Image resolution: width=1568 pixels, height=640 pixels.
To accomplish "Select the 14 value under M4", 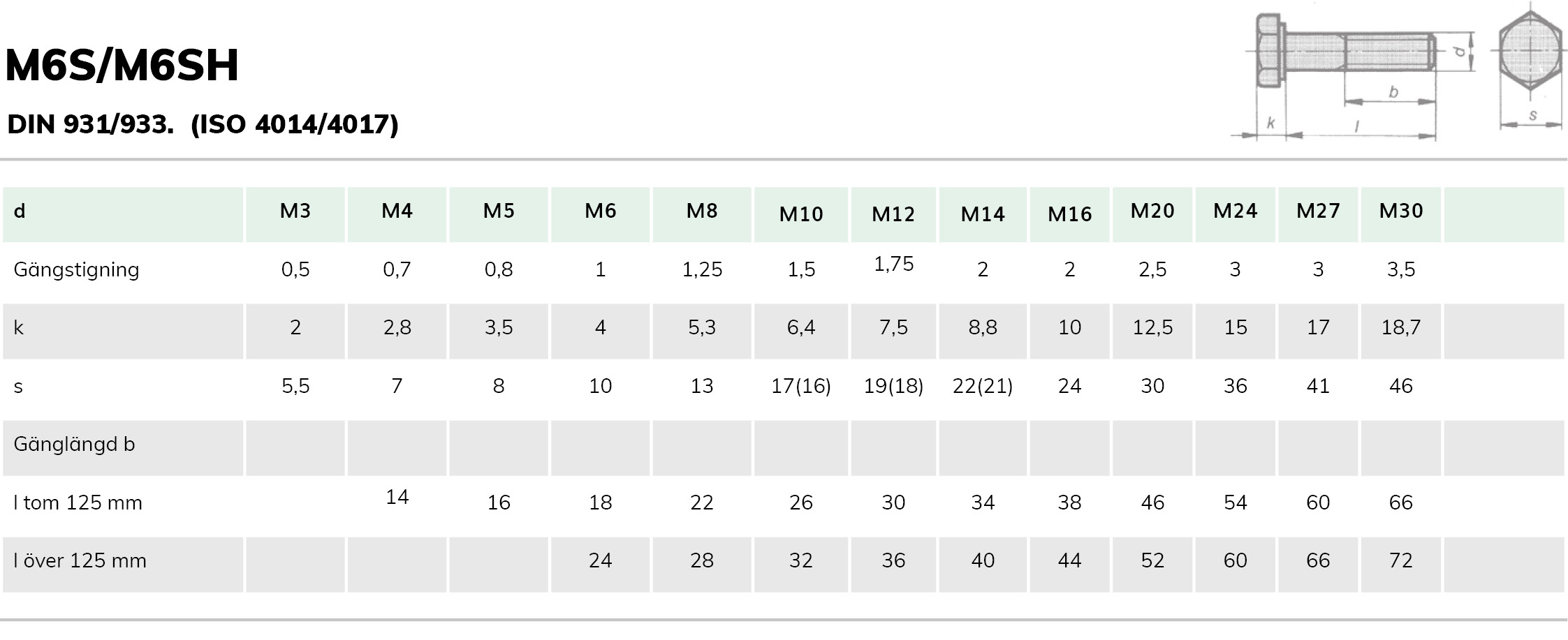I will (397, 497).
